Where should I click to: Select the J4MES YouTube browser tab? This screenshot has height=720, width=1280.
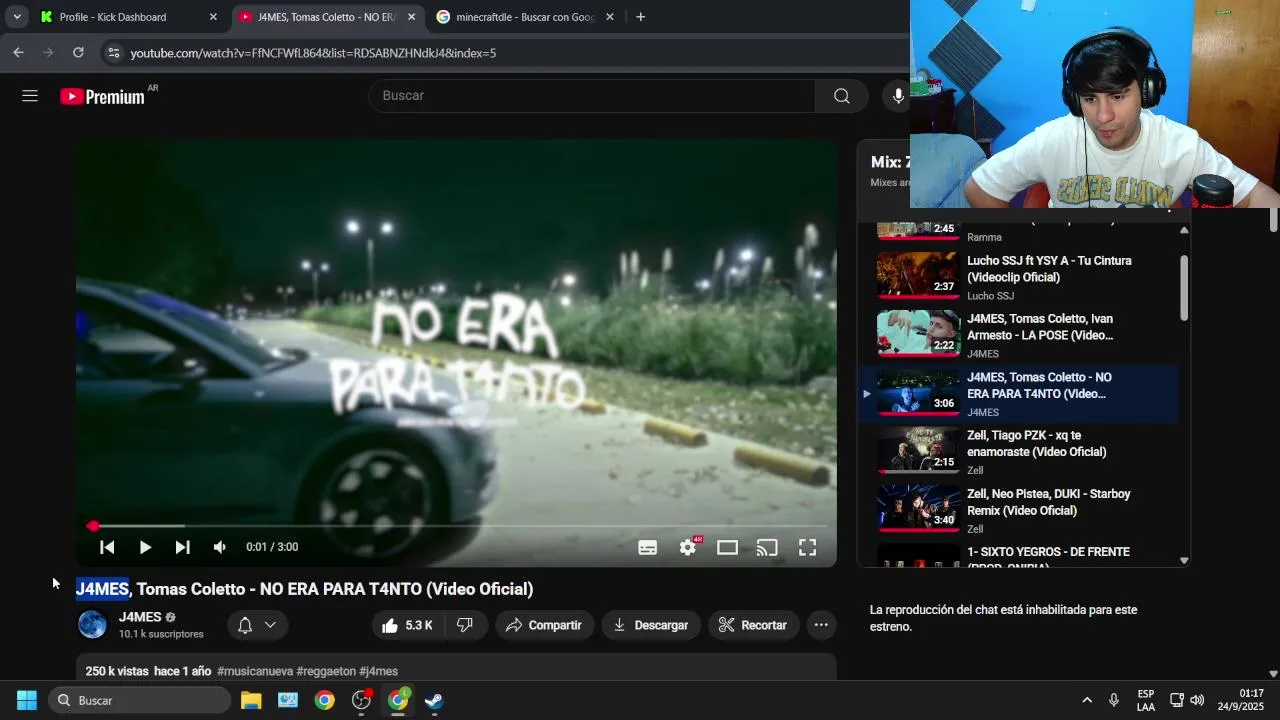click(326, 17)
